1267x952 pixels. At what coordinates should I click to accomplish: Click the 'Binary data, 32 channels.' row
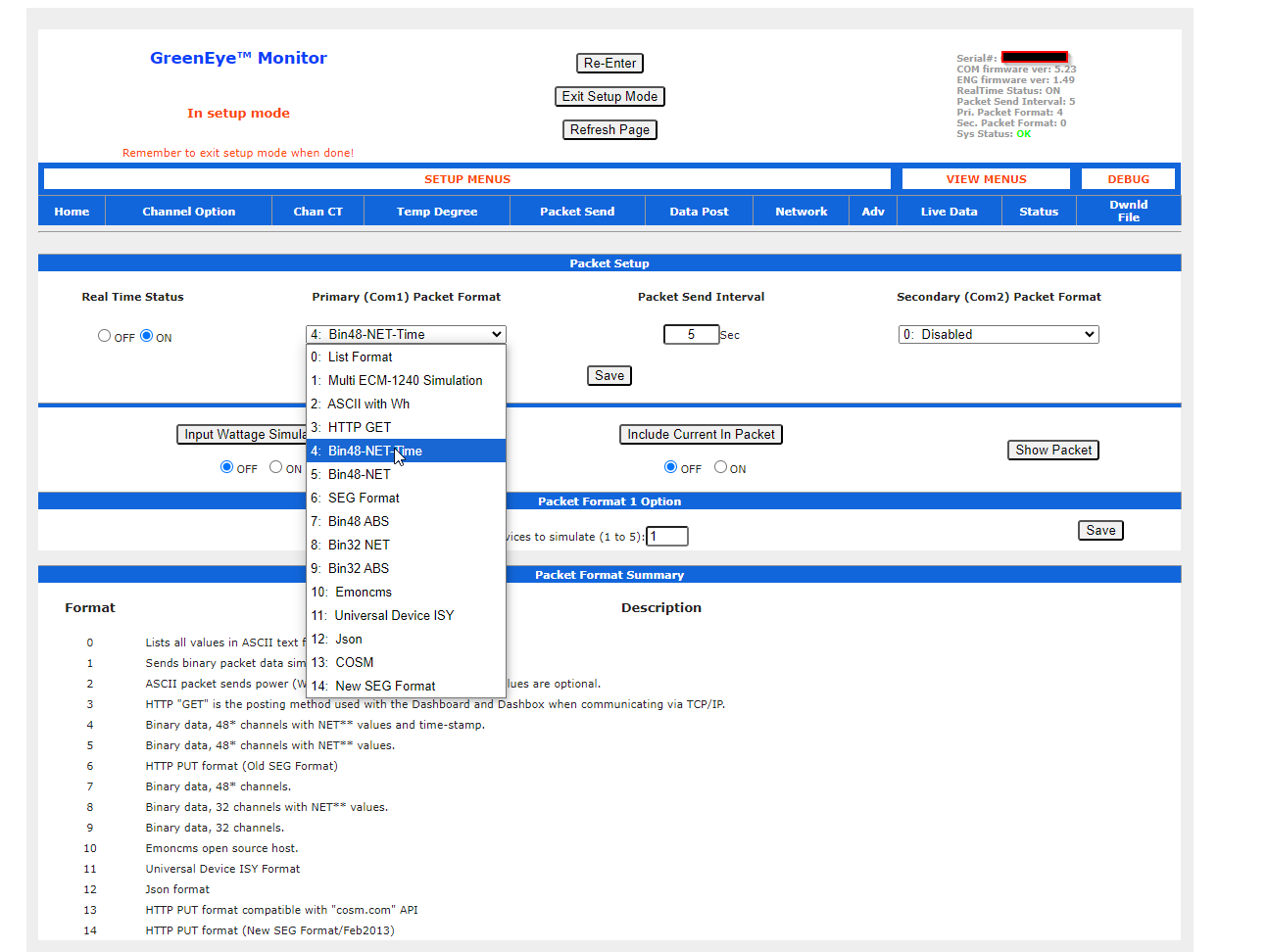[x=215, y=829]
